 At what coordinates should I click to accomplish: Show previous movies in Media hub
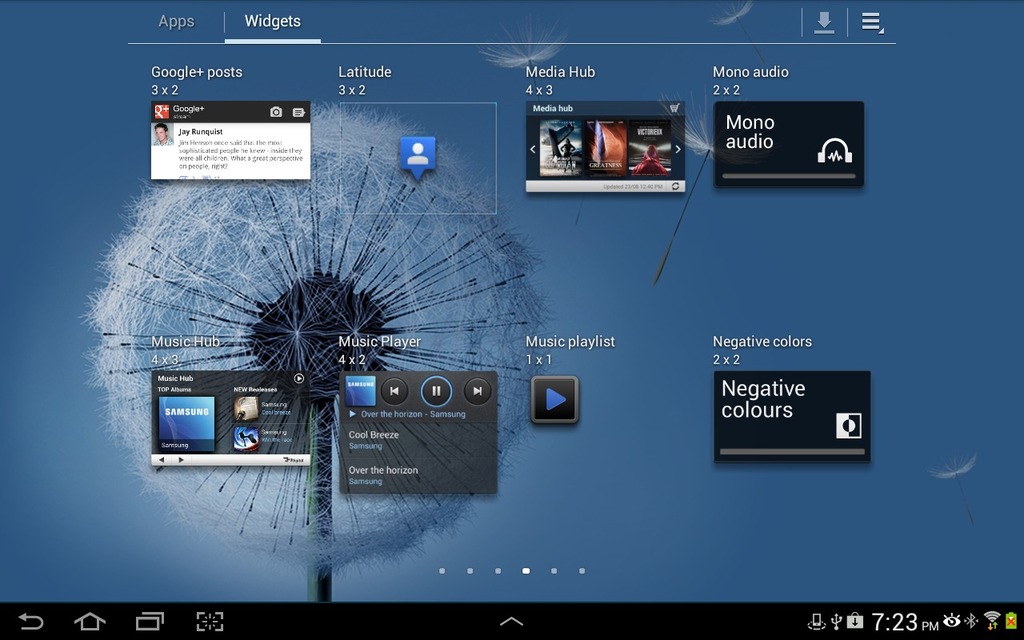[532, 149]
